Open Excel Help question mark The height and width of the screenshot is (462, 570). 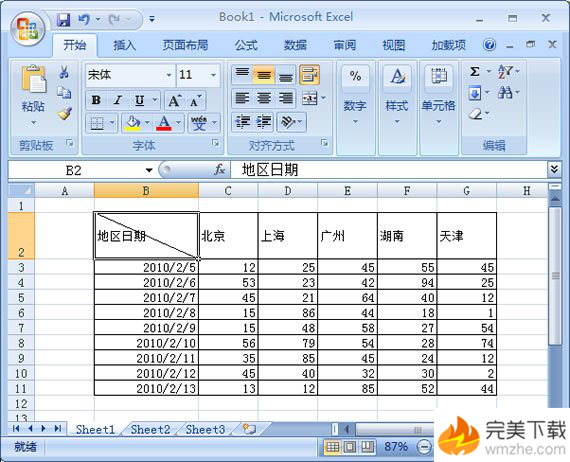(489, 45)
